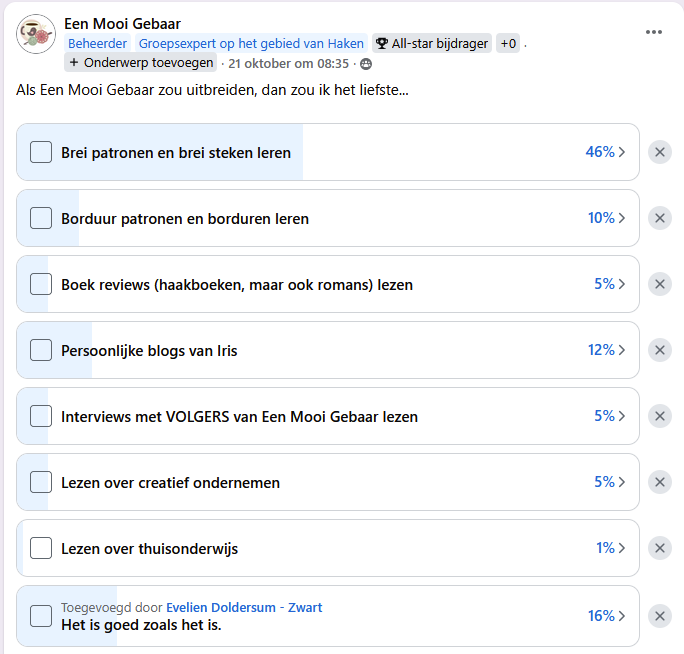Expand the 16% voters list
This screenshot has height=654, width=684.
coord(605,616)
